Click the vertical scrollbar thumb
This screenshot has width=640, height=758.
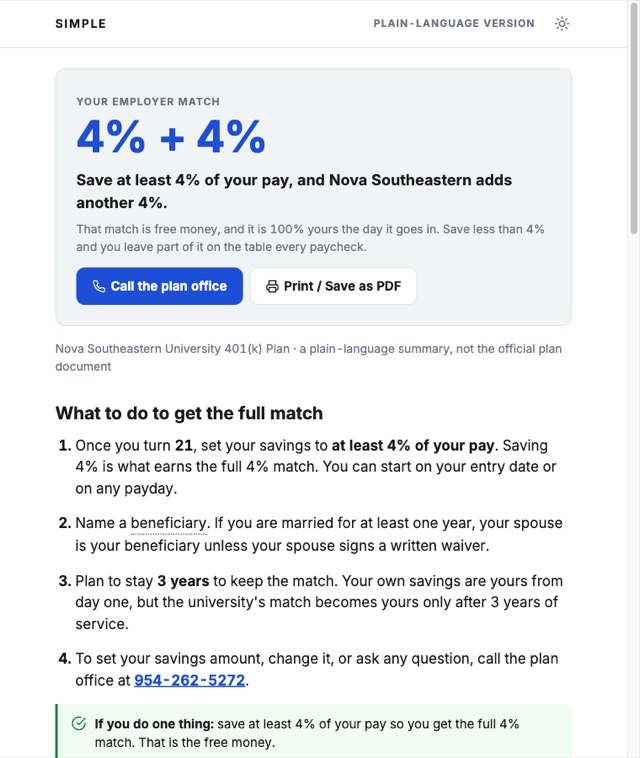[x=634, y=118]
